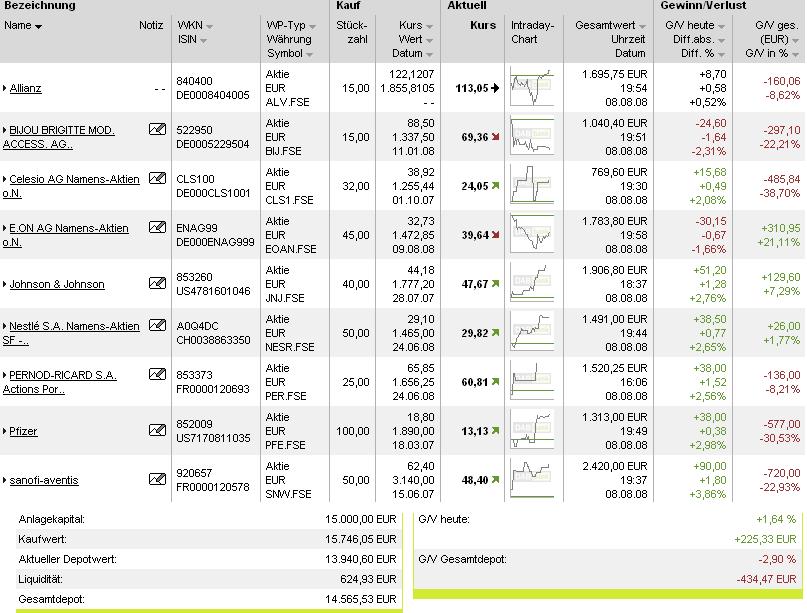
Task: Open note icon for Johnson & Johnson row
Action: 157,283
